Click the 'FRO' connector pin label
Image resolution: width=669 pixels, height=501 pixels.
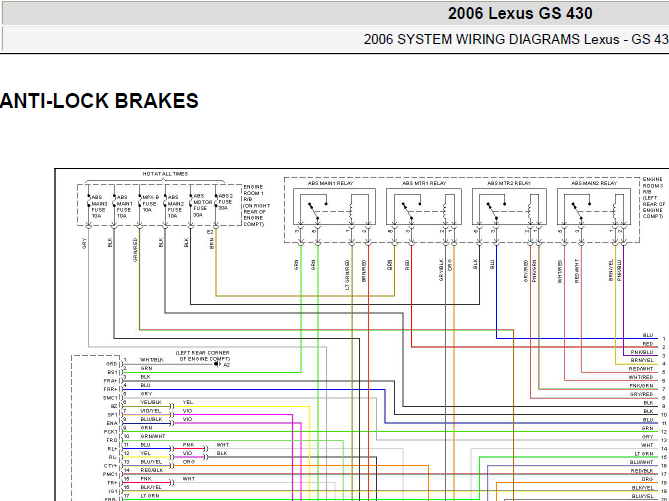coord(111,440)
